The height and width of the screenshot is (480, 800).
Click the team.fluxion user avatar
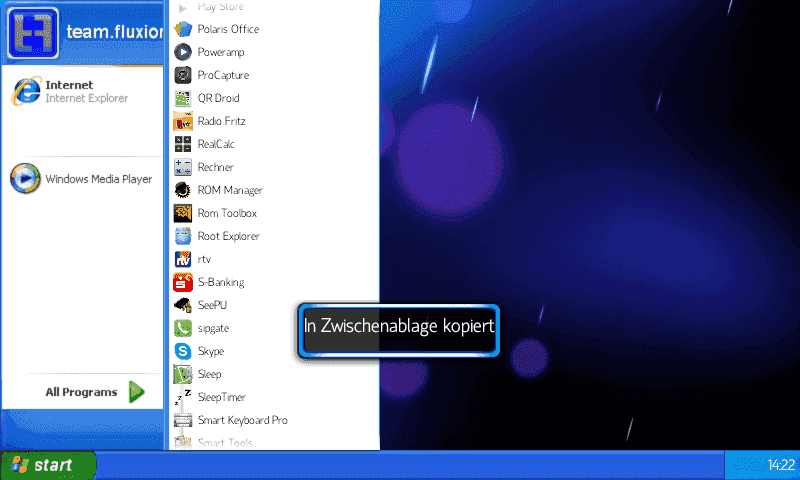(33, 33)
